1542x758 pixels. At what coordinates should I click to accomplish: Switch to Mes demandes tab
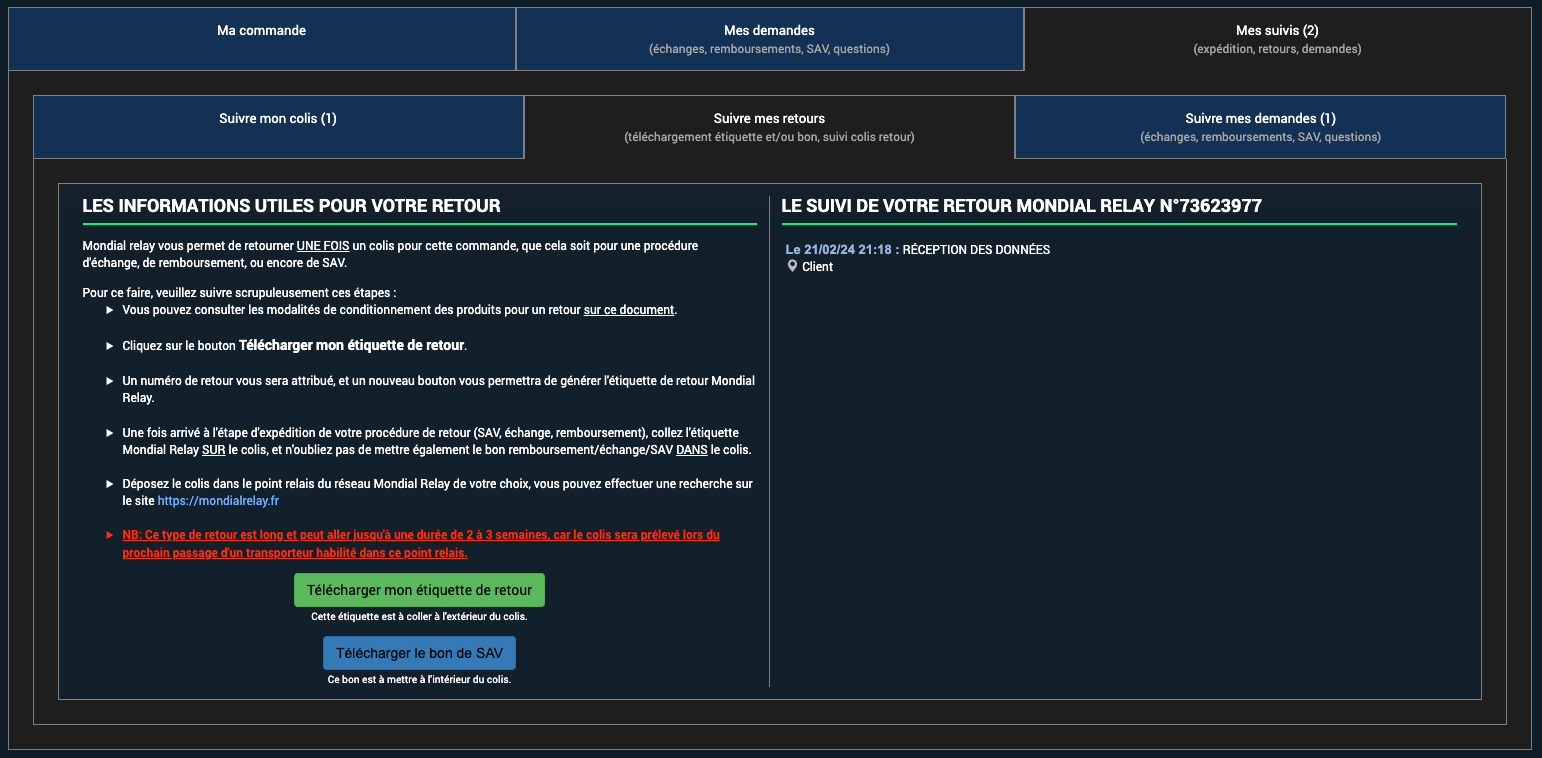tap(769, 39)
